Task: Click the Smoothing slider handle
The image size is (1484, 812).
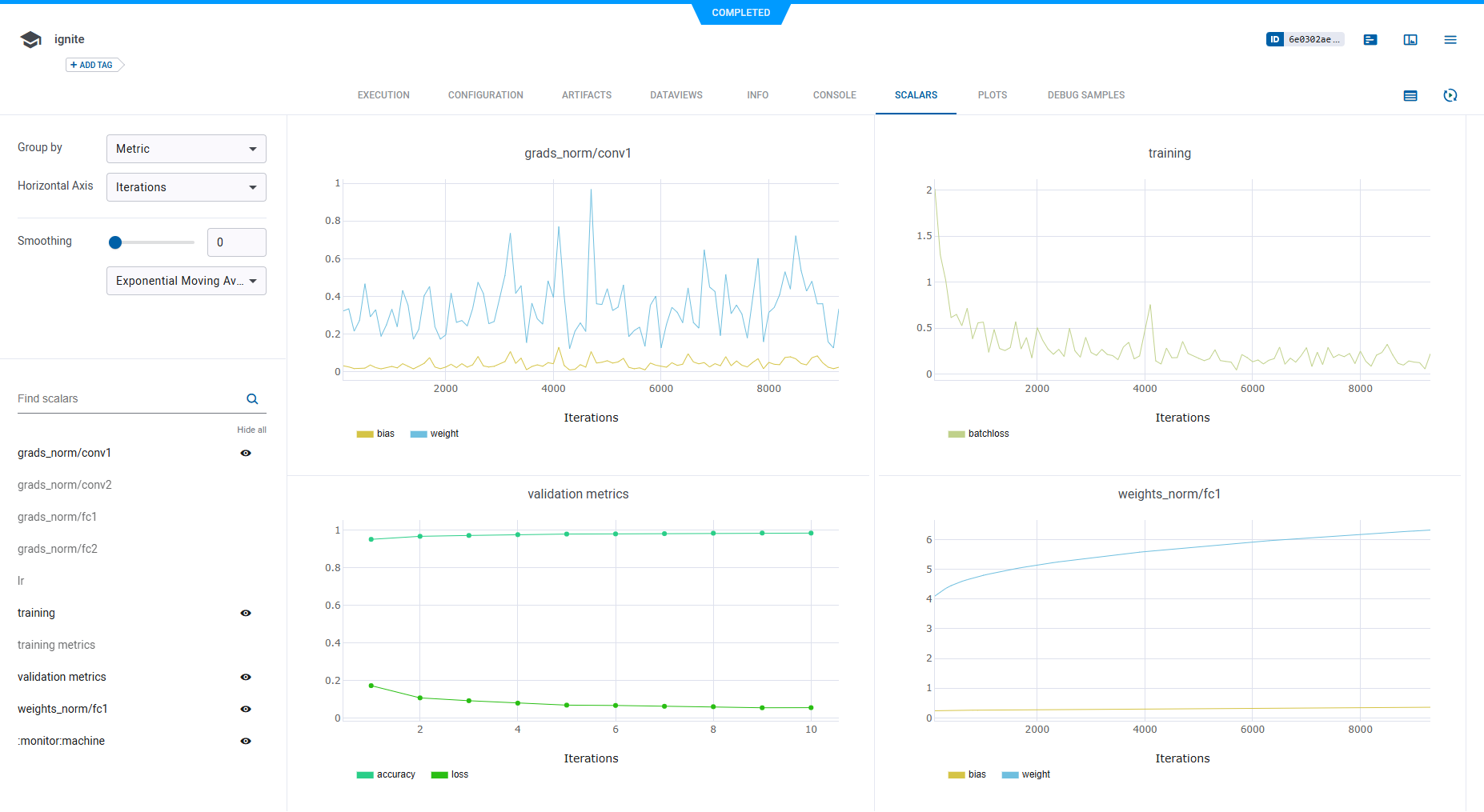Action: tap(115, 242)
